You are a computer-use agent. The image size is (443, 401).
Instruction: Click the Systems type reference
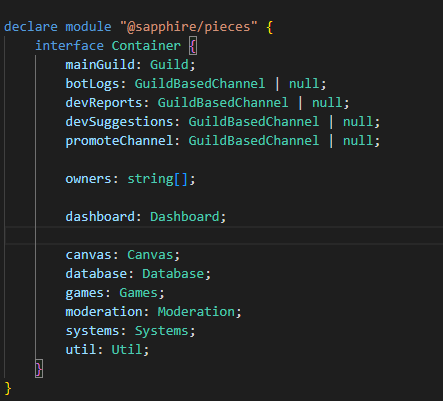coord(161,331)
